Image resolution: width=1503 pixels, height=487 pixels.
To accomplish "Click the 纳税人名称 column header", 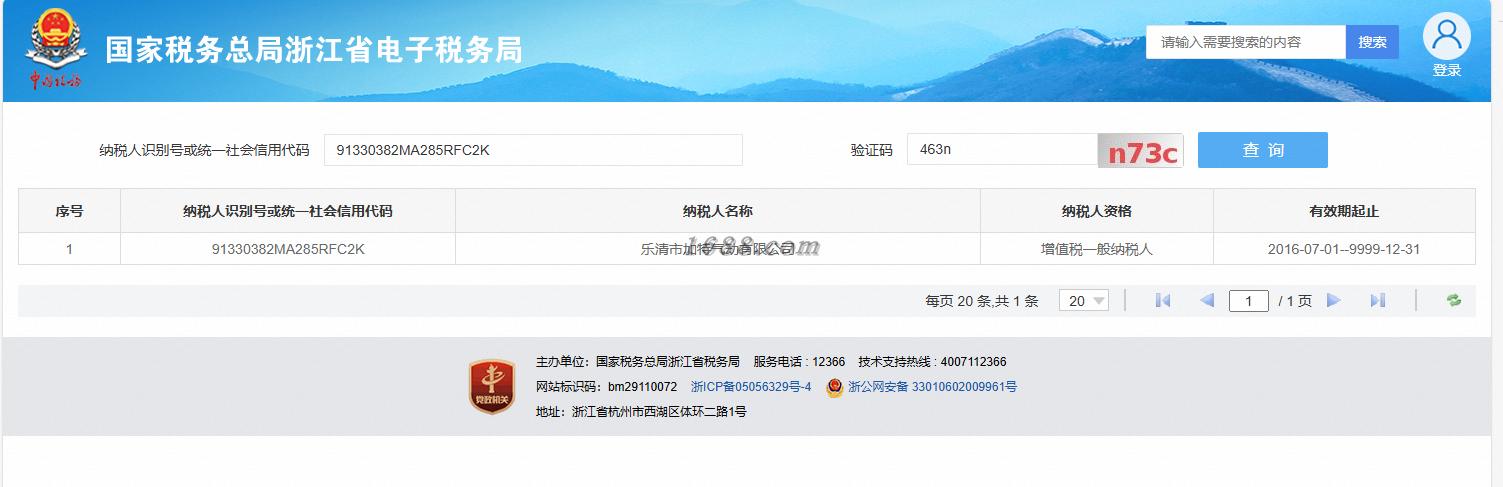I will [718, 211].
